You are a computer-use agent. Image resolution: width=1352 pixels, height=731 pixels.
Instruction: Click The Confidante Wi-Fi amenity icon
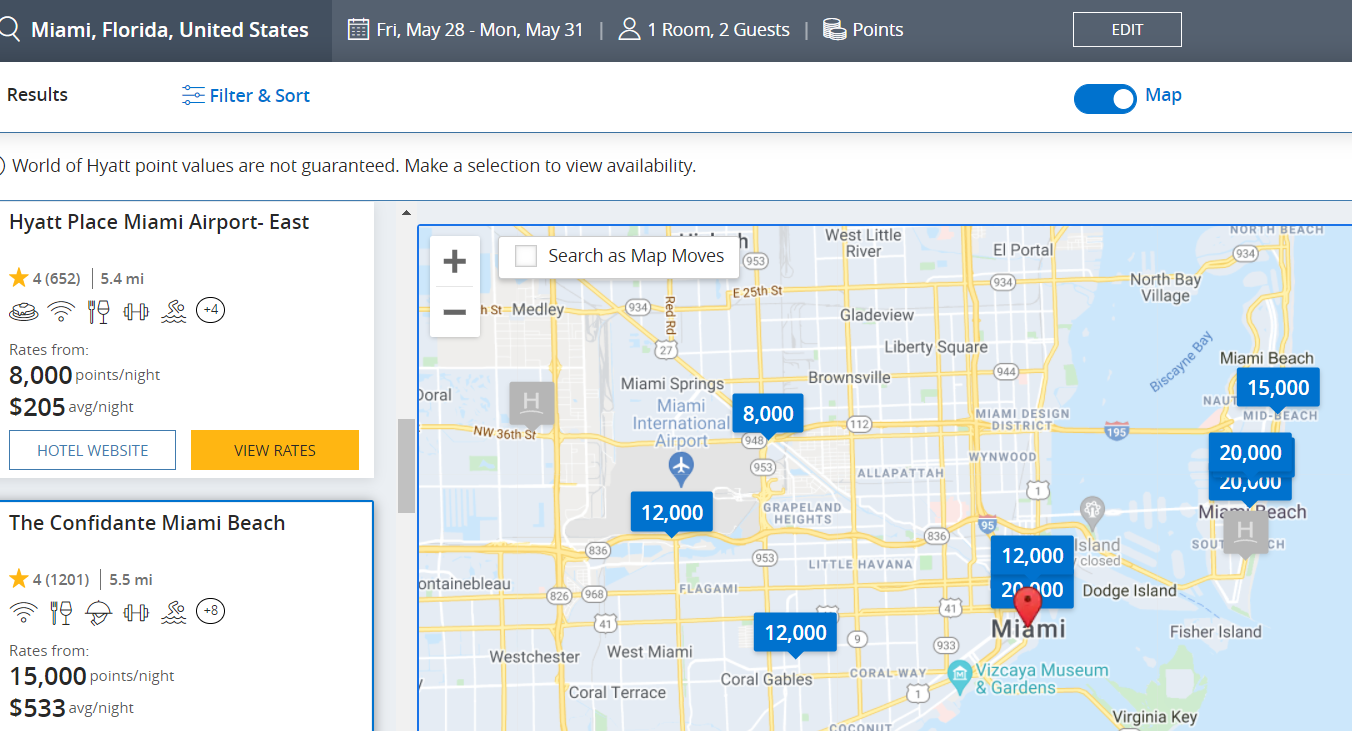pos(24,611)
